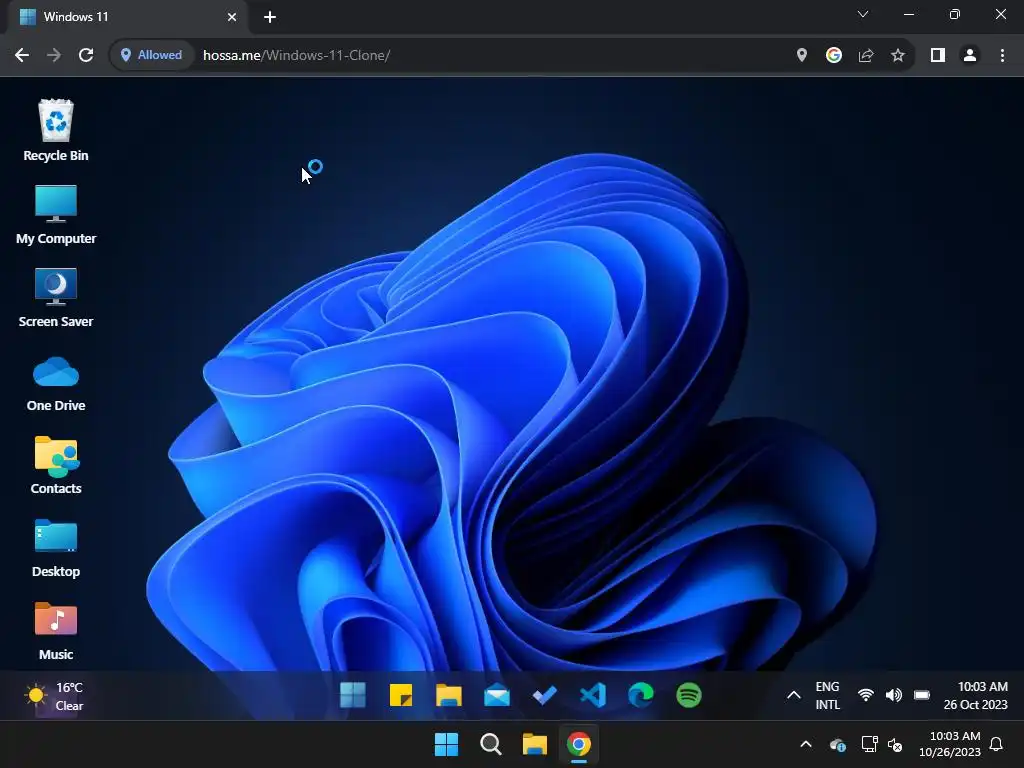Viewport: 1024px width, 768px height.
Task: Reload the page with the refresh icon
Action: (86, 56)
